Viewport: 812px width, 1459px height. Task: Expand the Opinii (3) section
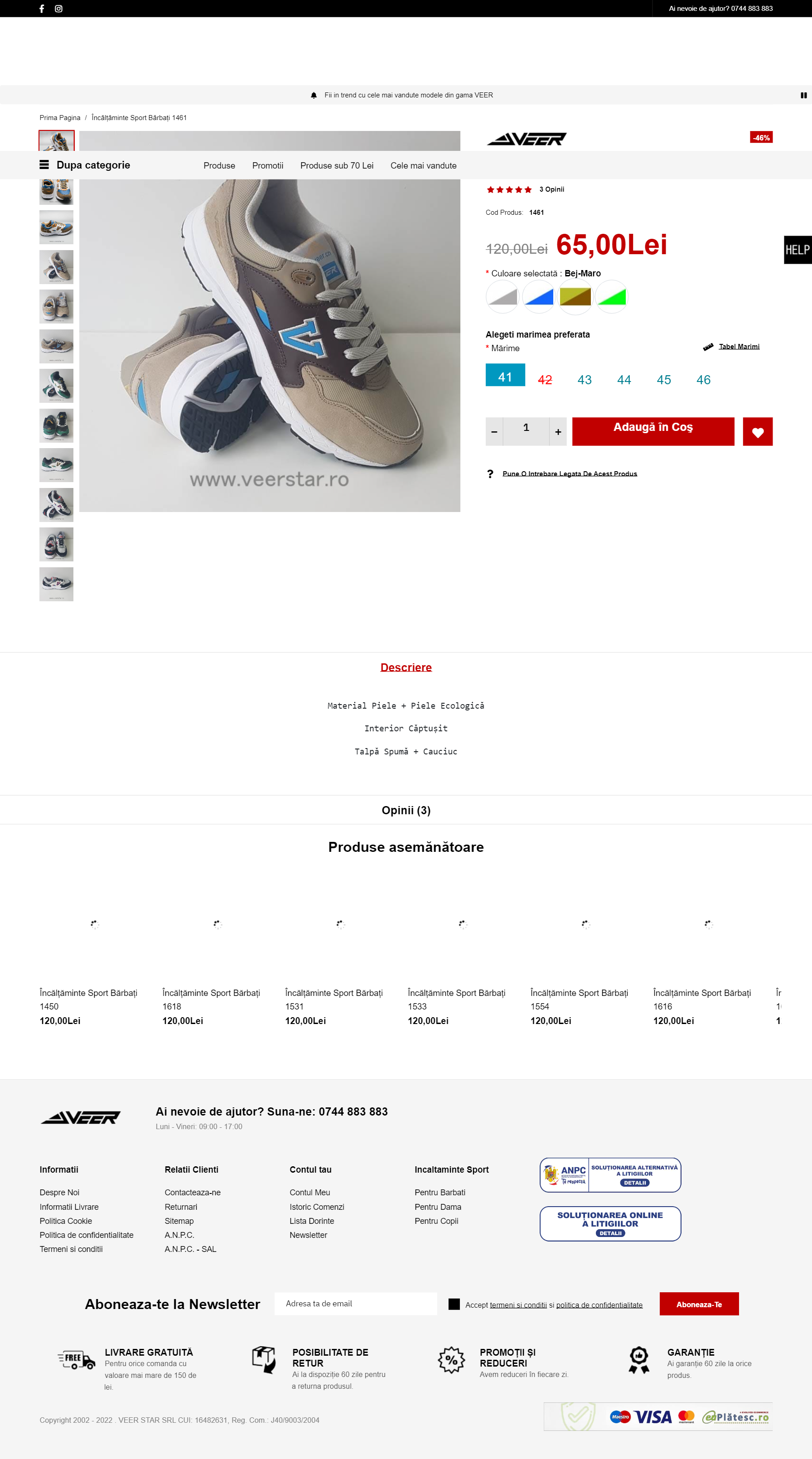pyautogui.click(x=406, y=811)
